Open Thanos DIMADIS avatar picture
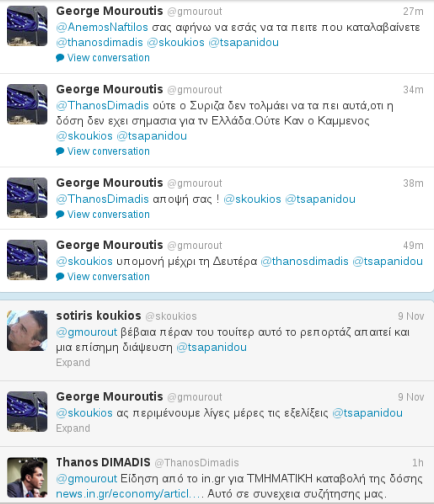Screen dimensions: 434x504 pyautogui.click(x=27, y=477)
